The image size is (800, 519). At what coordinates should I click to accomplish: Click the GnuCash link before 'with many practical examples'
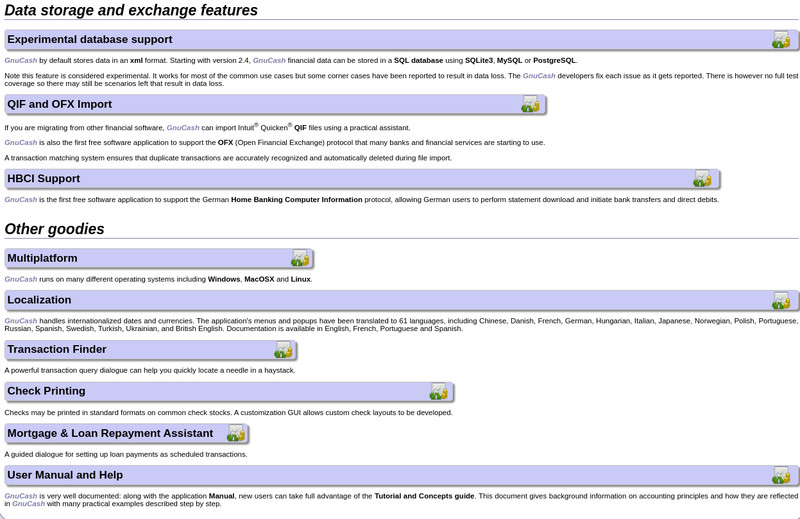(x=29, y=504)
